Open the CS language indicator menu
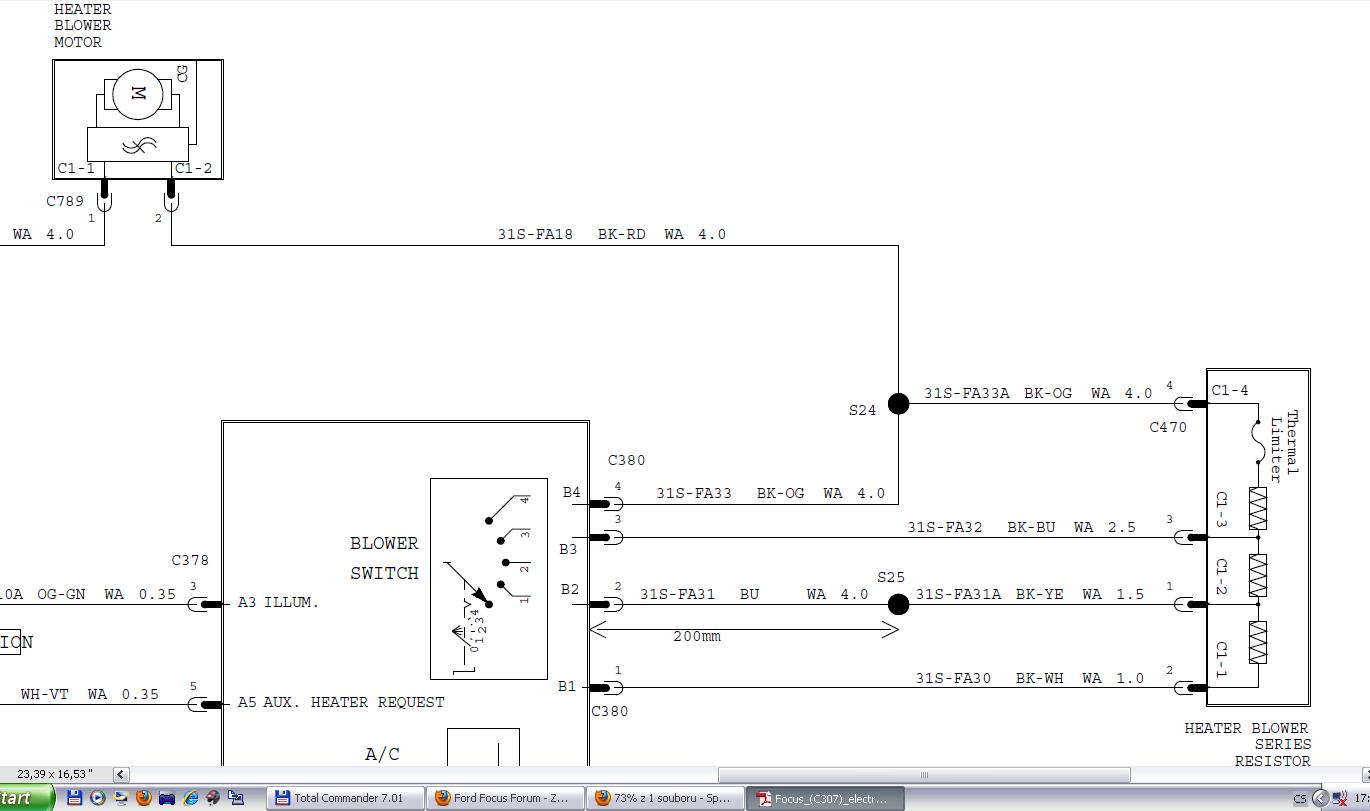The image size is (1370, 811). tap(1299, 799)
